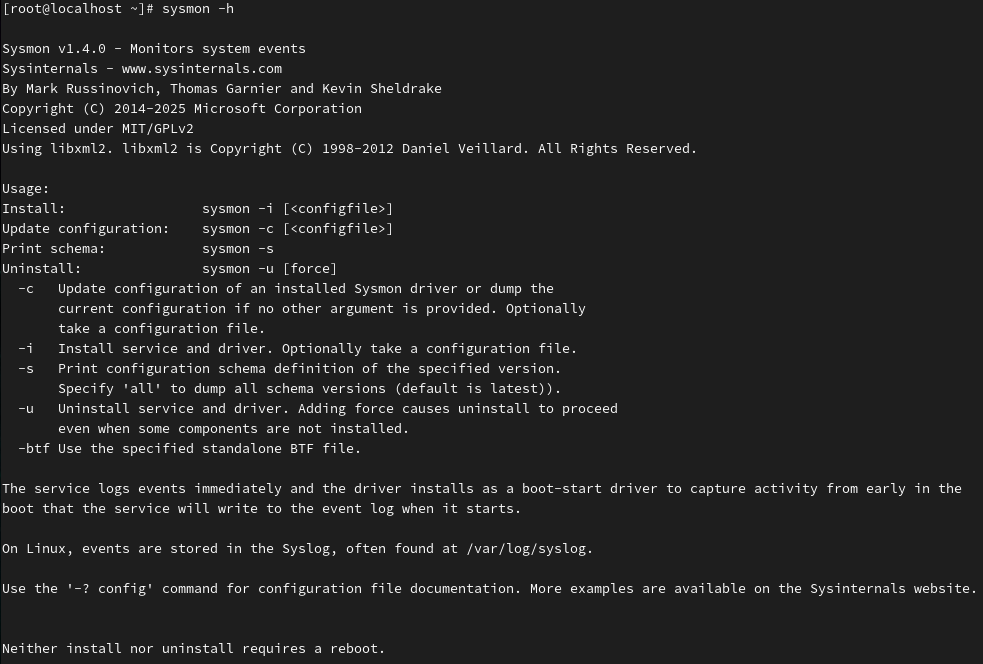The height and width of the screenshot is (664, 983).
Task: Click the /var/log/syslog path text
Action: (x=527, y=549)
